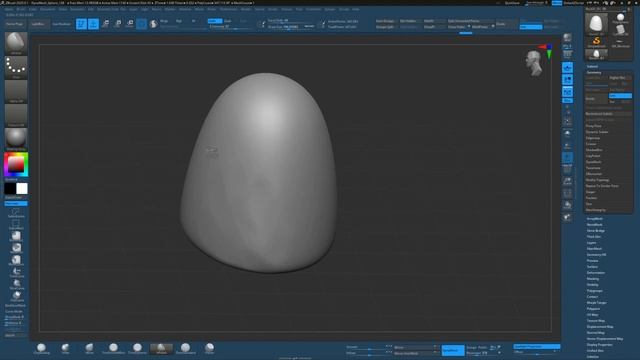Expand the Polygroups section
640x360 pixels.
pos(595,291)
